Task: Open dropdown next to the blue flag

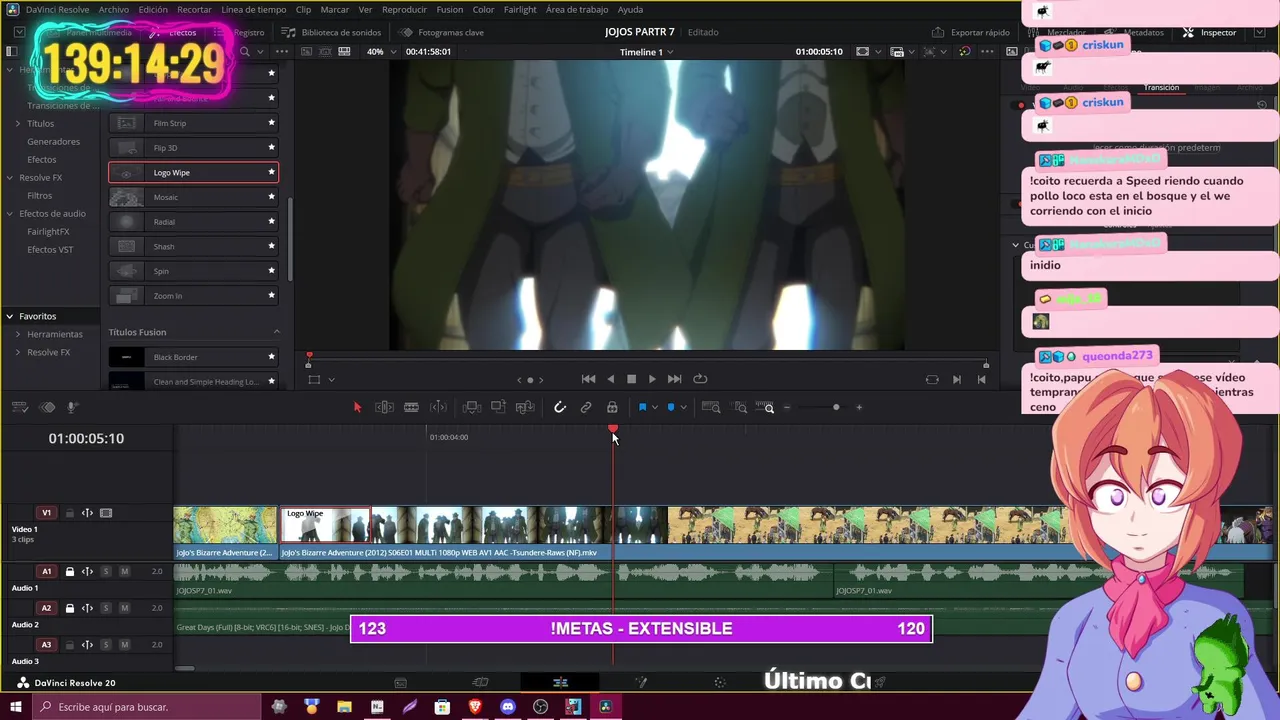Action: (655, 408)
